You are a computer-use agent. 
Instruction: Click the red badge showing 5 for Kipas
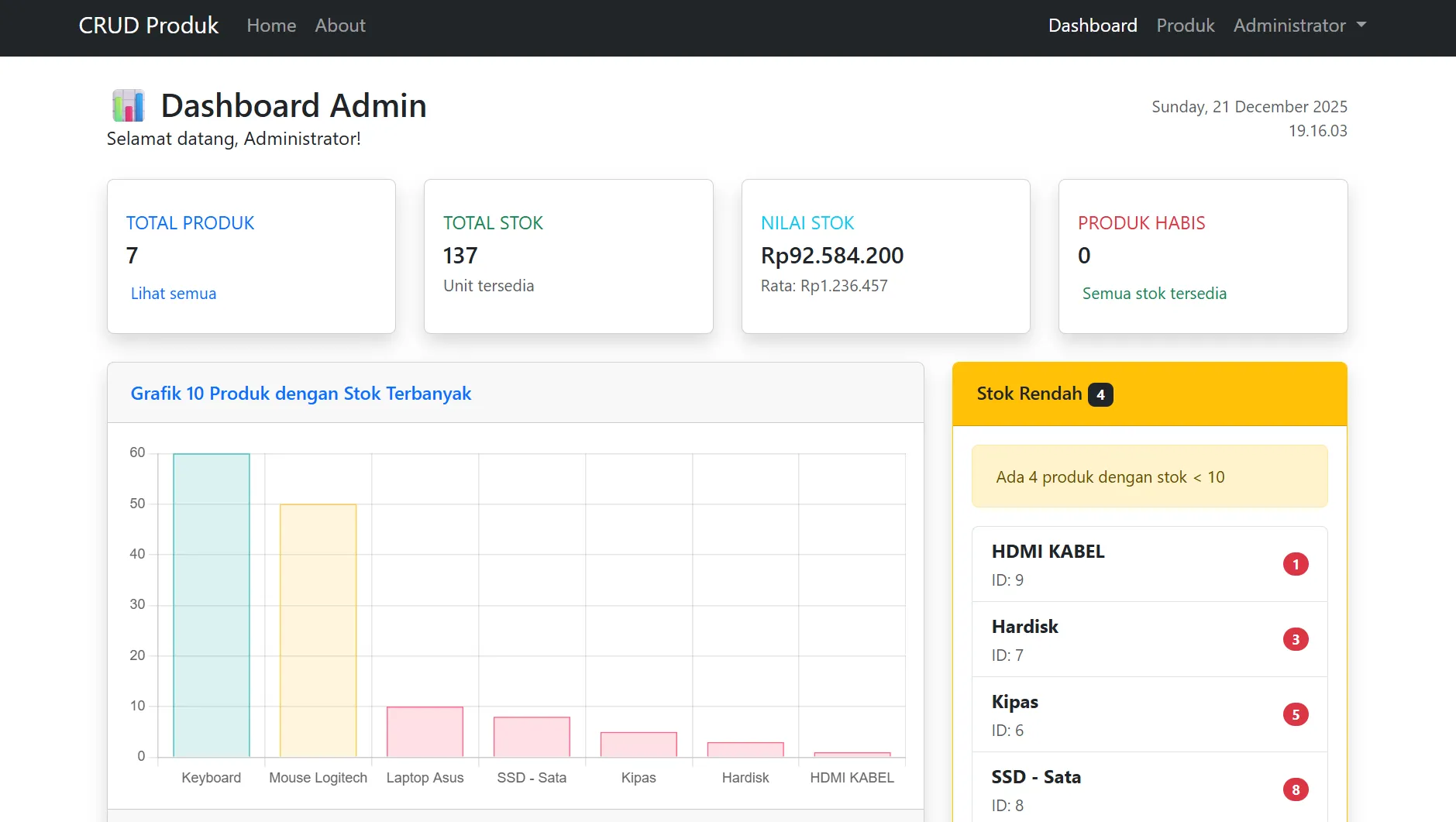1296,714
